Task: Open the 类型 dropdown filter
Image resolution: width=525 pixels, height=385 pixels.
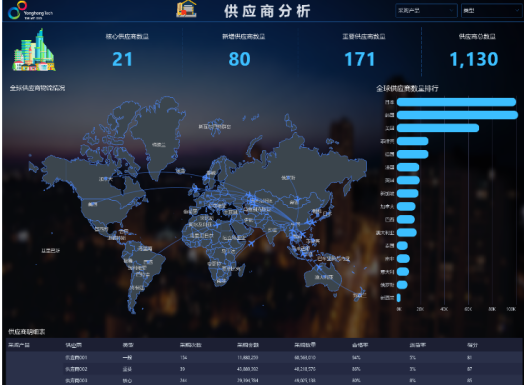Action: pos(491,11)
